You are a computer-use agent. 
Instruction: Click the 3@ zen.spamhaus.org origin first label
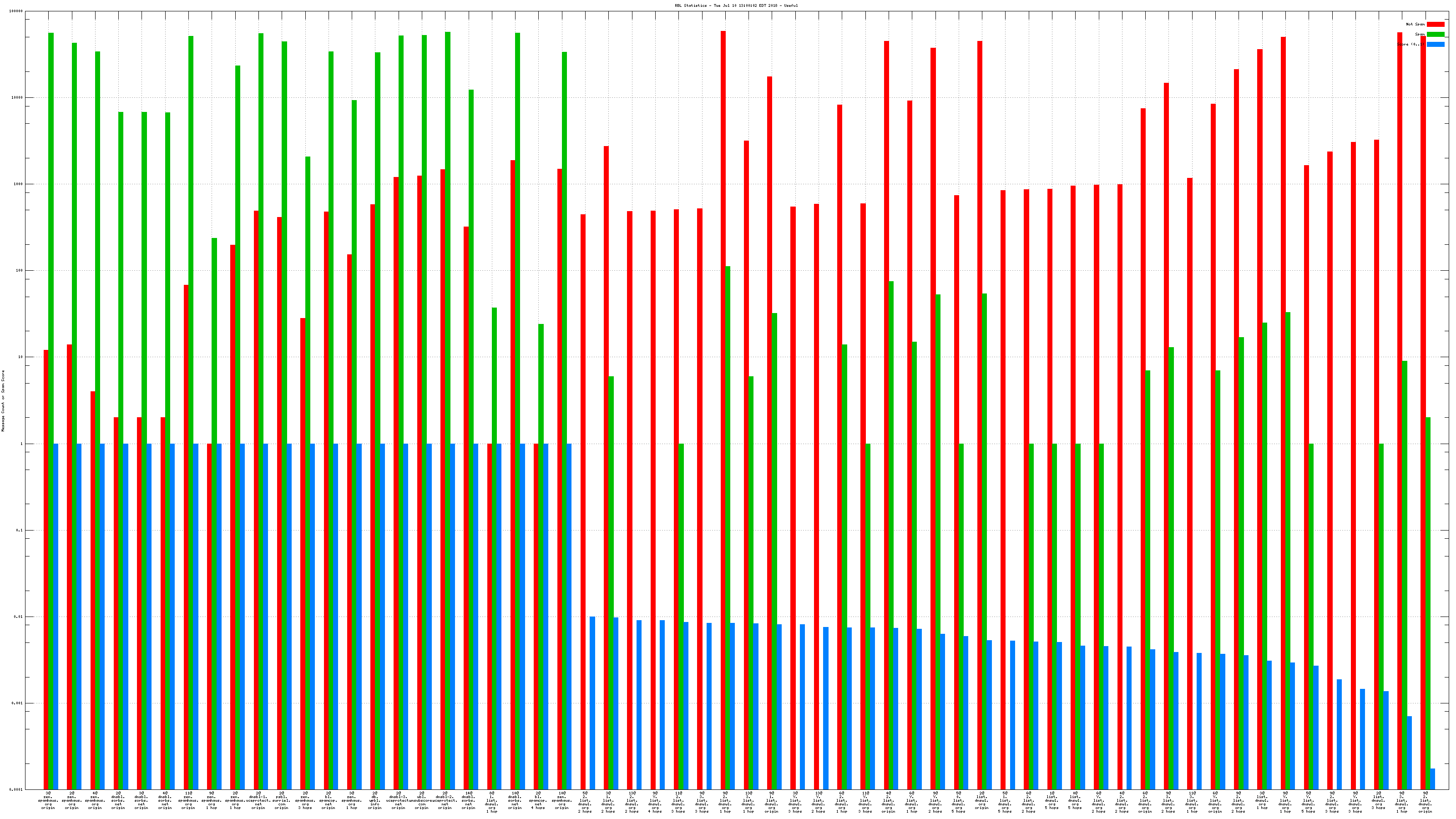(x=49, y=801)
